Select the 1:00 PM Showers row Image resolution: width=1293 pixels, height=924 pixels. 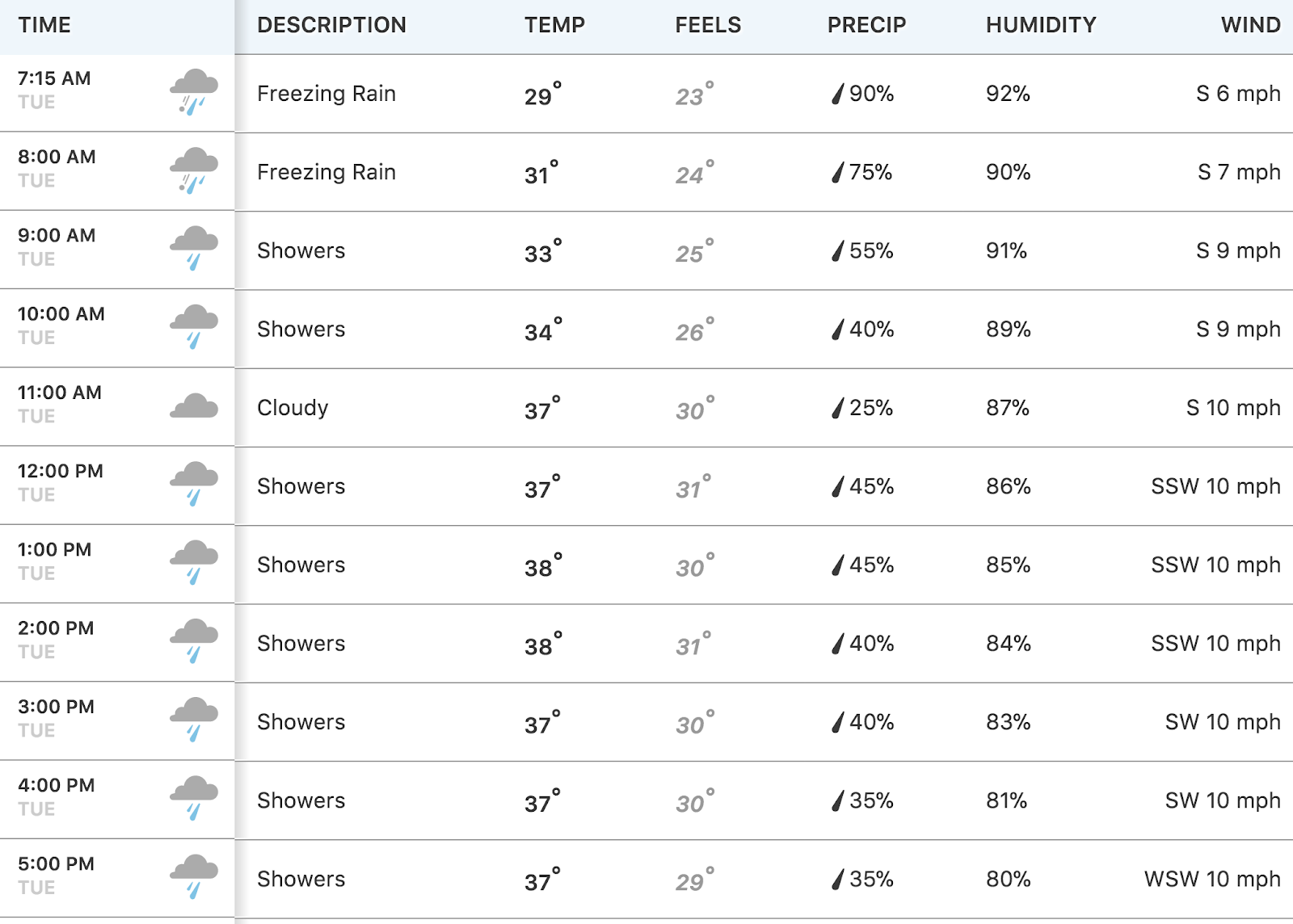click(x=646, y=565)
